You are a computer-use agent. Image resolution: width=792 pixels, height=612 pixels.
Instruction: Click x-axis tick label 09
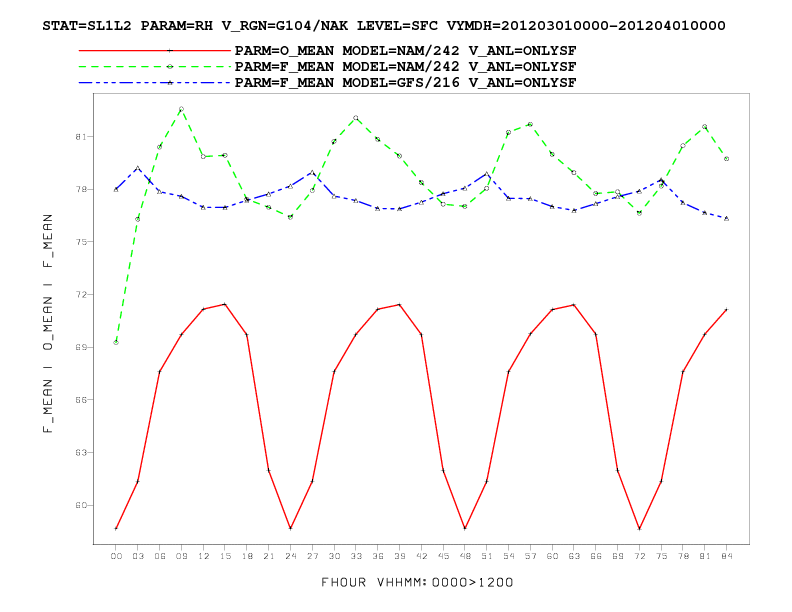pyautogui.click(x=181, y=556)
